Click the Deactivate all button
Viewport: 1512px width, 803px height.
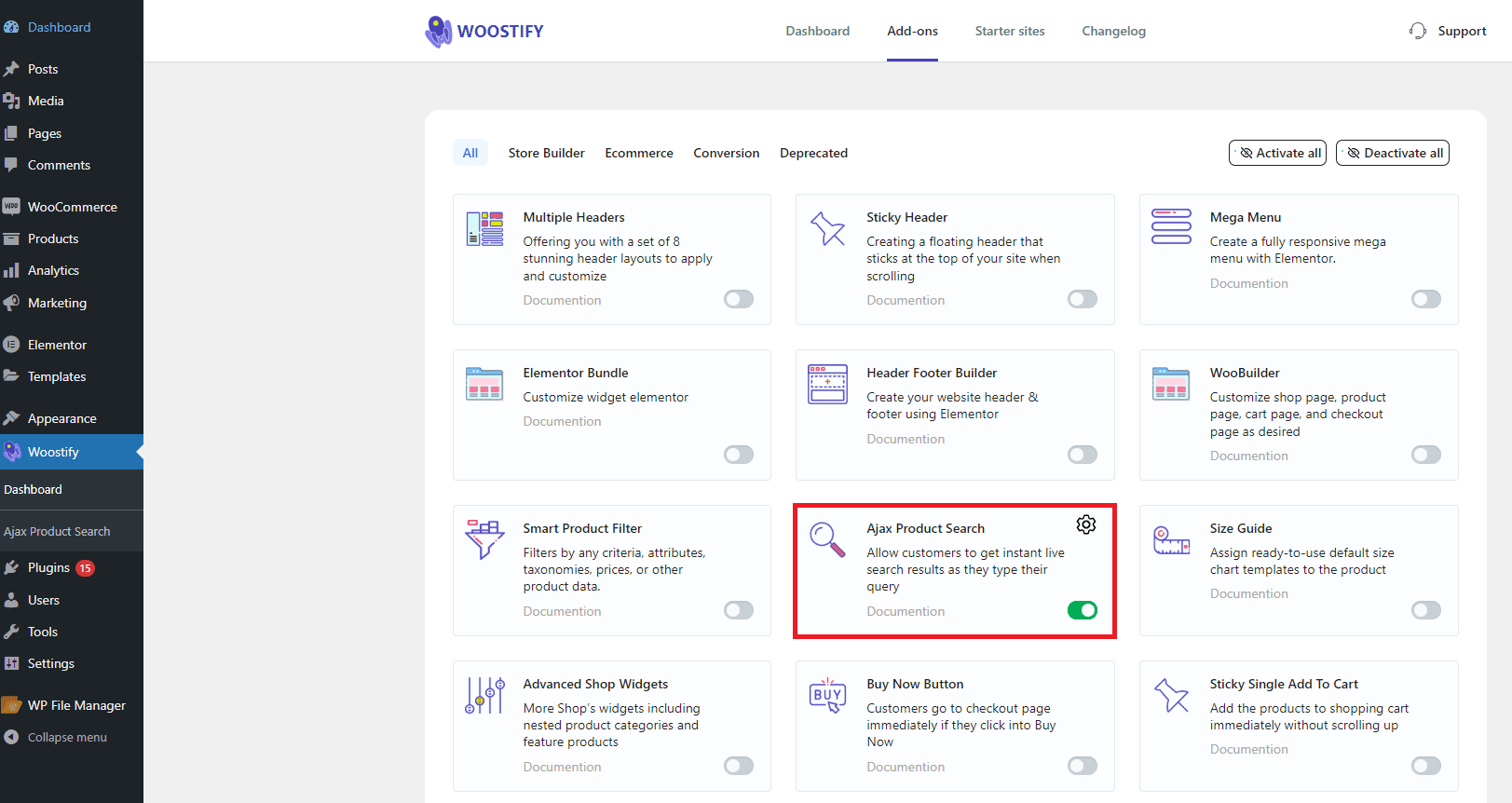[1393, 153]
